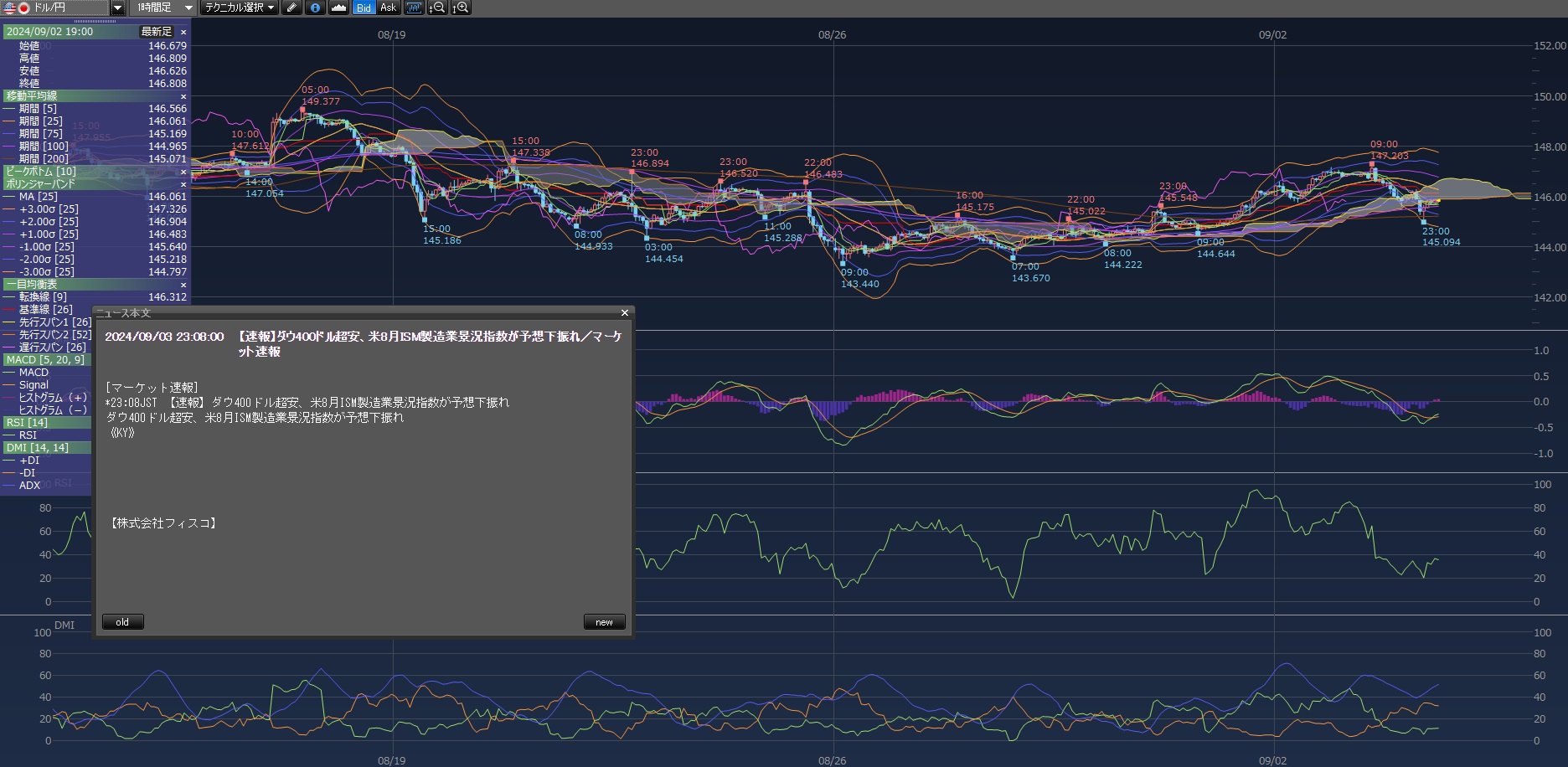The width and height of the screenshot is (1568, 767).
Task: Expand the テクニカル選択 menu
Action: point(240,8)
